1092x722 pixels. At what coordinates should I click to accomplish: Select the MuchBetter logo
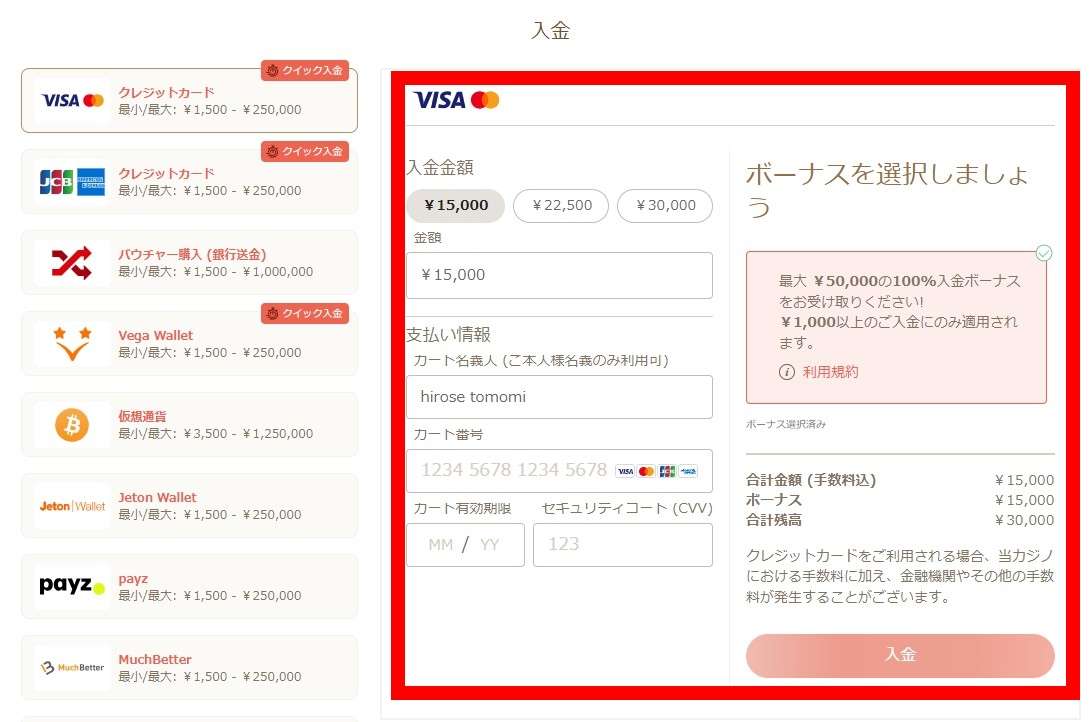pyautogui.click(x=72, y=668)
